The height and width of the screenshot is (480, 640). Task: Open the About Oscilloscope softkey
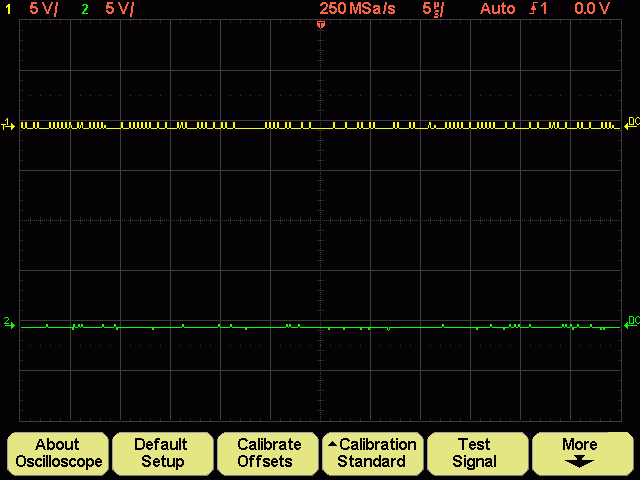(x=58, y=453)
